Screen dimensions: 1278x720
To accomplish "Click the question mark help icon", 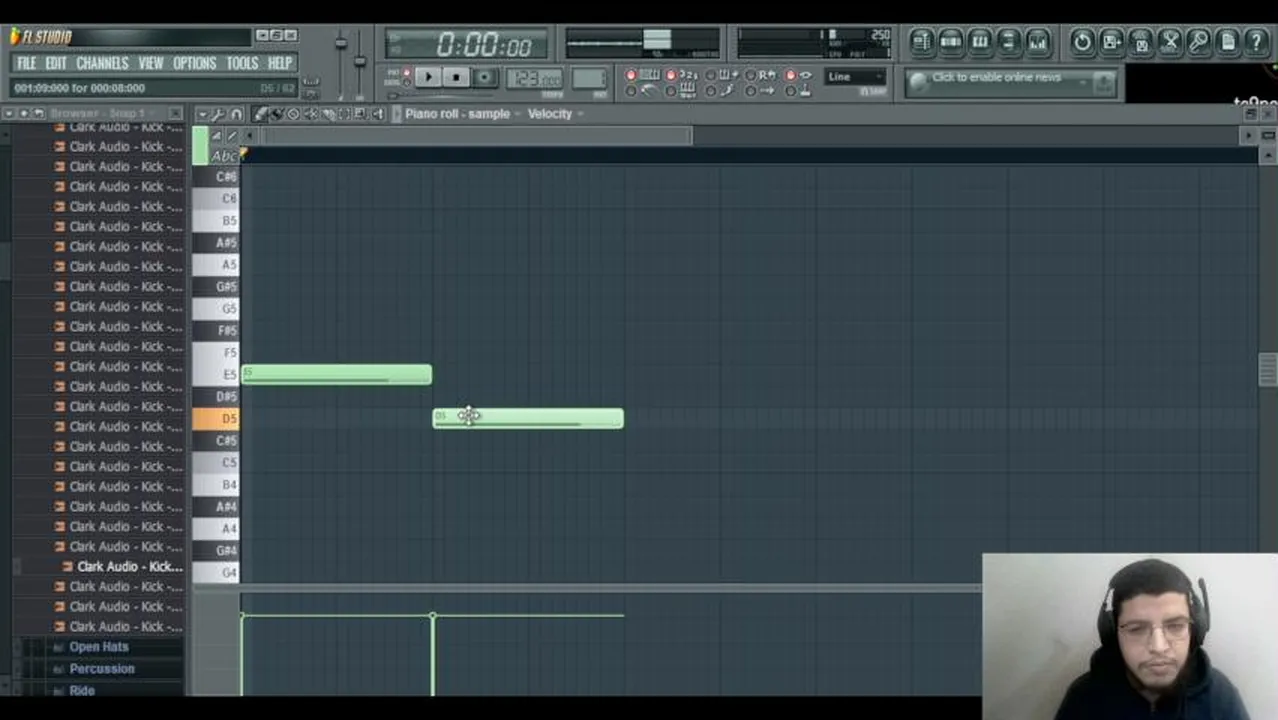I will coord(1256,41).
